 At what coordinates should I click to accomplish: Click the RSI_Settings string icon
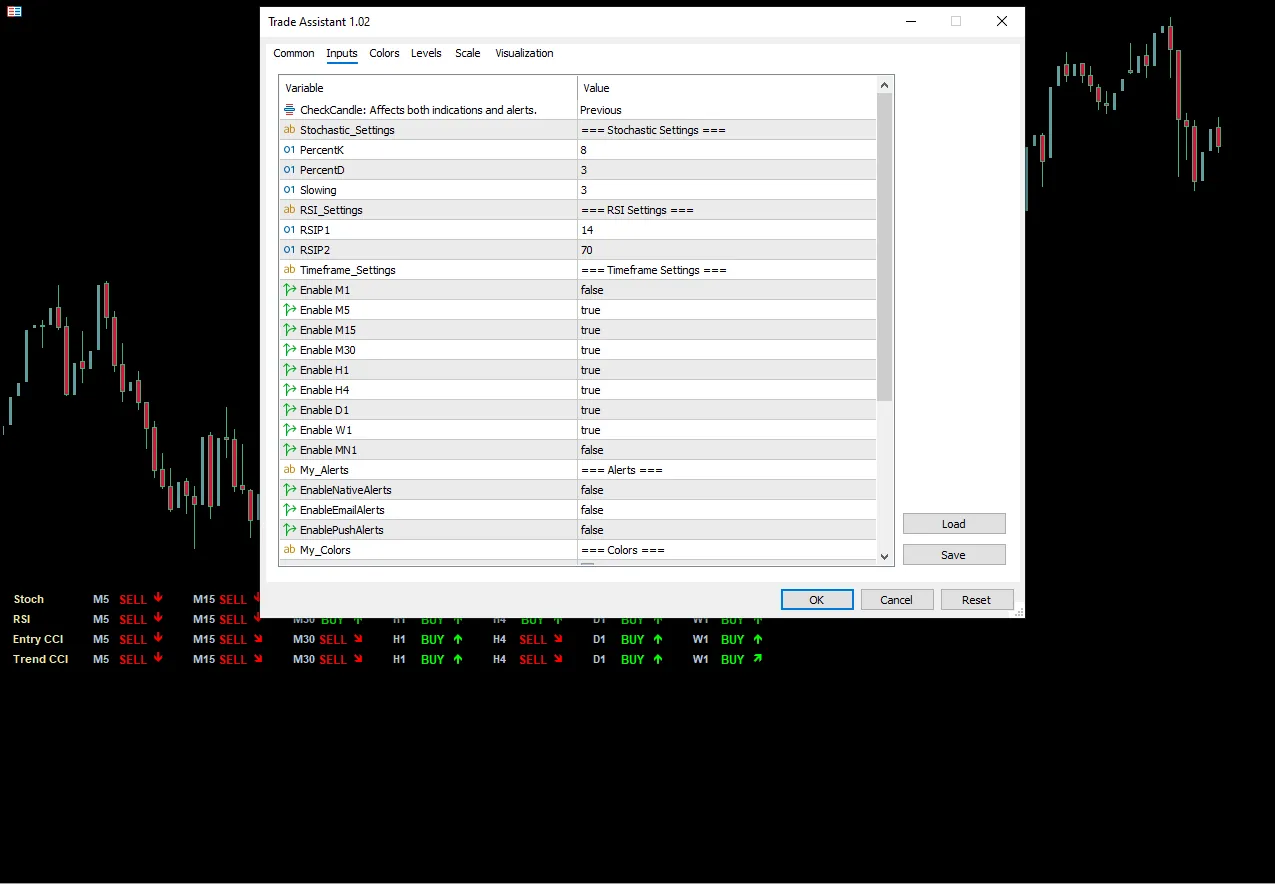click(x=290, y=210)
